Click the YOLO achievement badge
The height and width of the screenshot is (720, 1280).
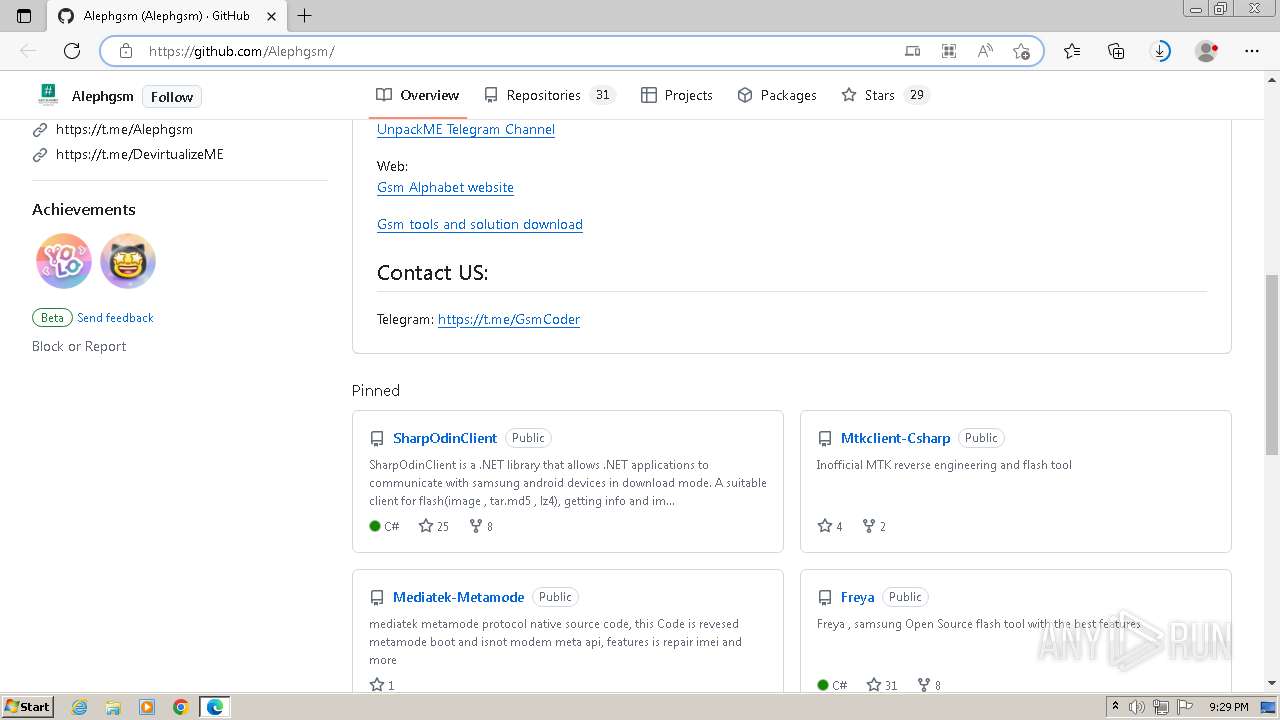[x=64, y=261]
